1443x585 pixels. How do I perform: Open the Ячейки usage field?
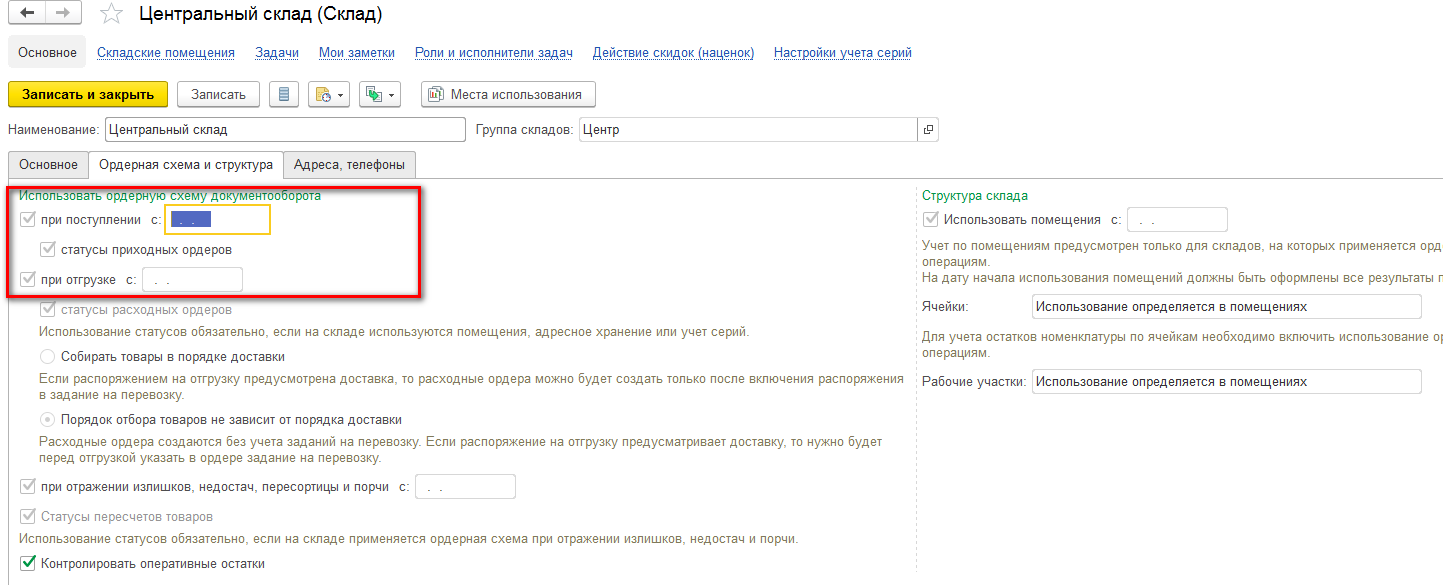tap(1226, 307)
